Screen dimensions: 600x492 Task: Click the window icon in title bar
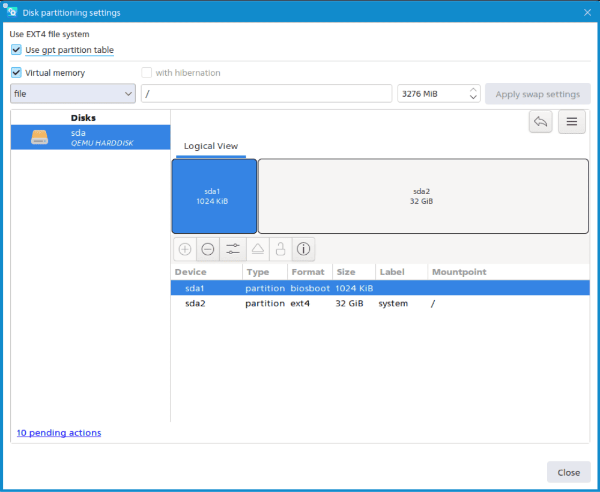coord(11,12)
